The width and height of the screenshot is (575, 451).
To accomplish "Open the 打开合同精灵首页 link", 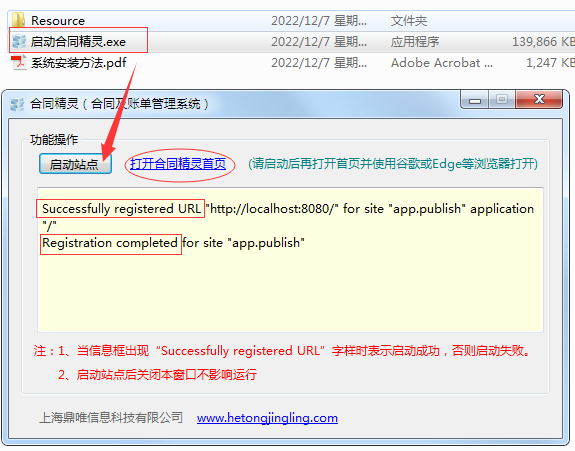I will pos(178,164).
